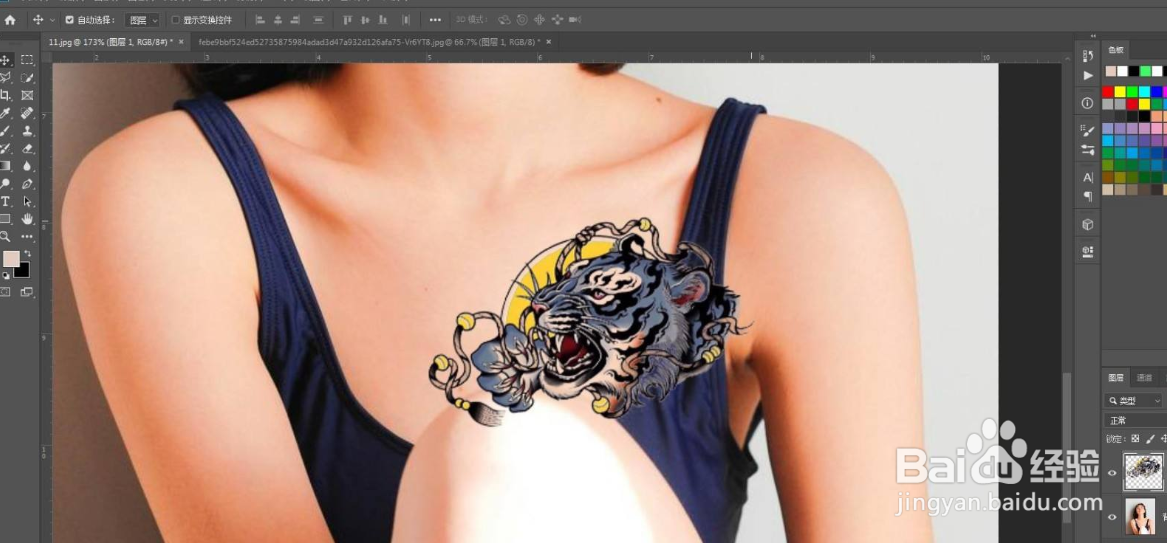The image size is (1167, 543).
Task: Select the Crop tool
Action: click(x=5, y=95)
